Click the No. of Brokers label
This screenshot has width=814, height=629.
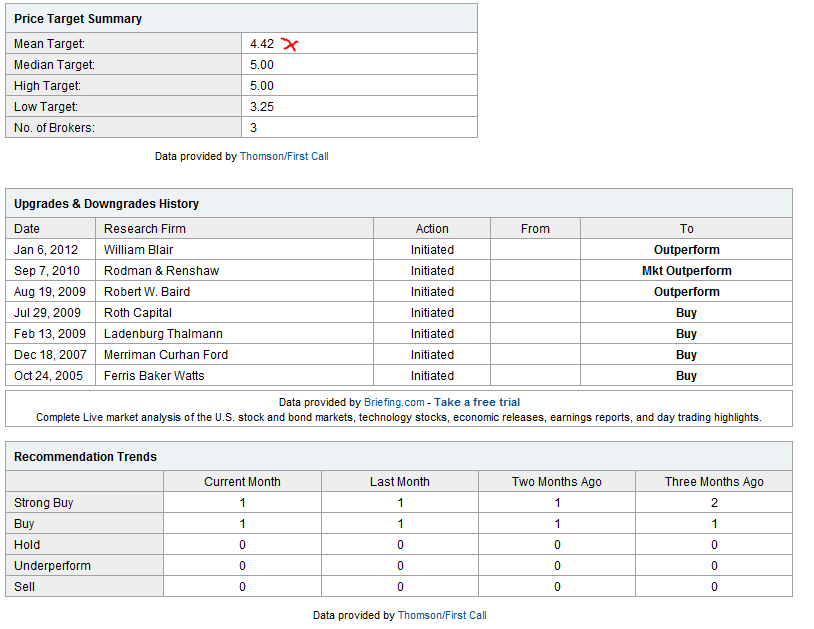tap(54, 128)
